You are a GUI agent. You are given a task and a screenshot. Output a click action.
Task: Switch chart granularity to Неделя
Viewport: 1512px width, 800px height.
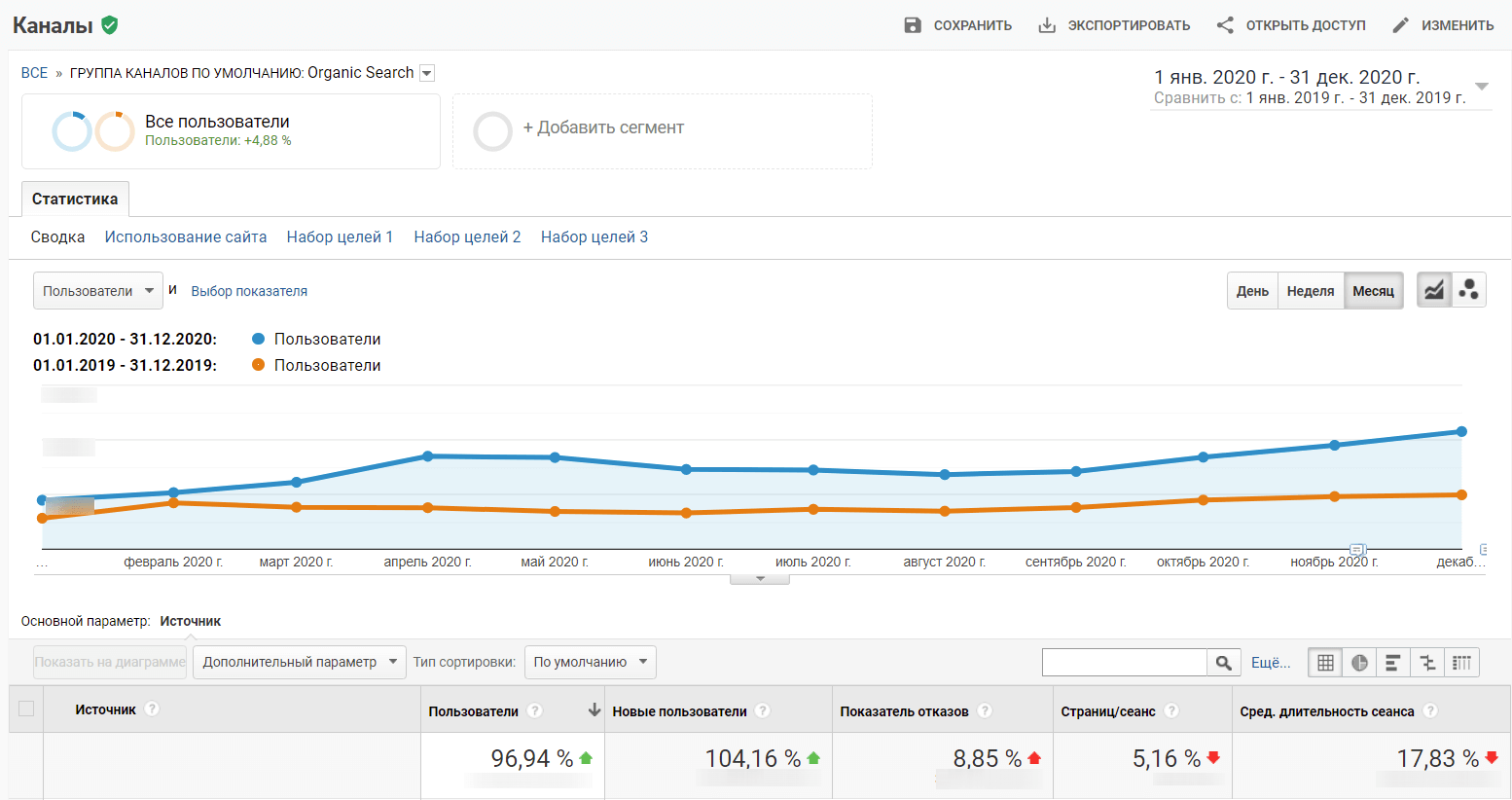coord(1310,291)
